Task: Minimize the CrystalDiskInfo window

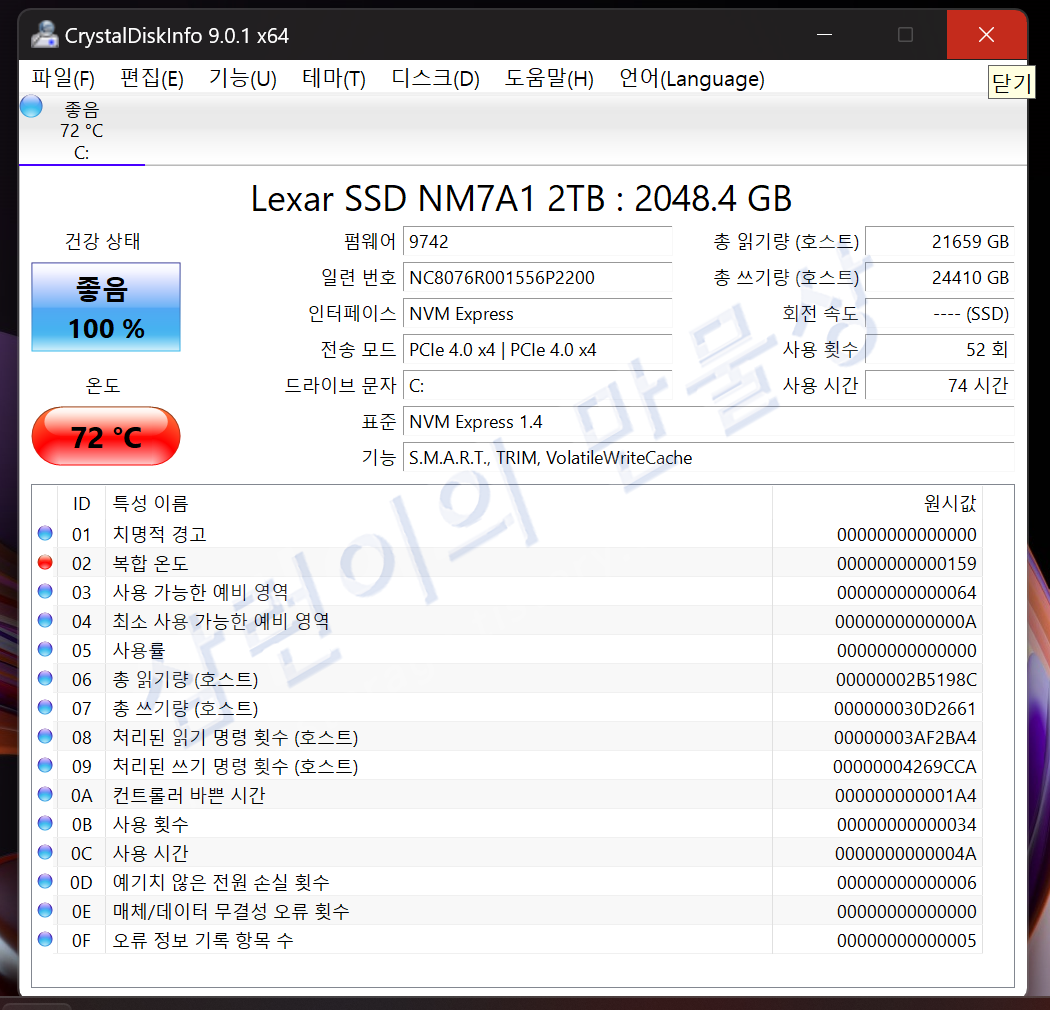Action: 825,35
